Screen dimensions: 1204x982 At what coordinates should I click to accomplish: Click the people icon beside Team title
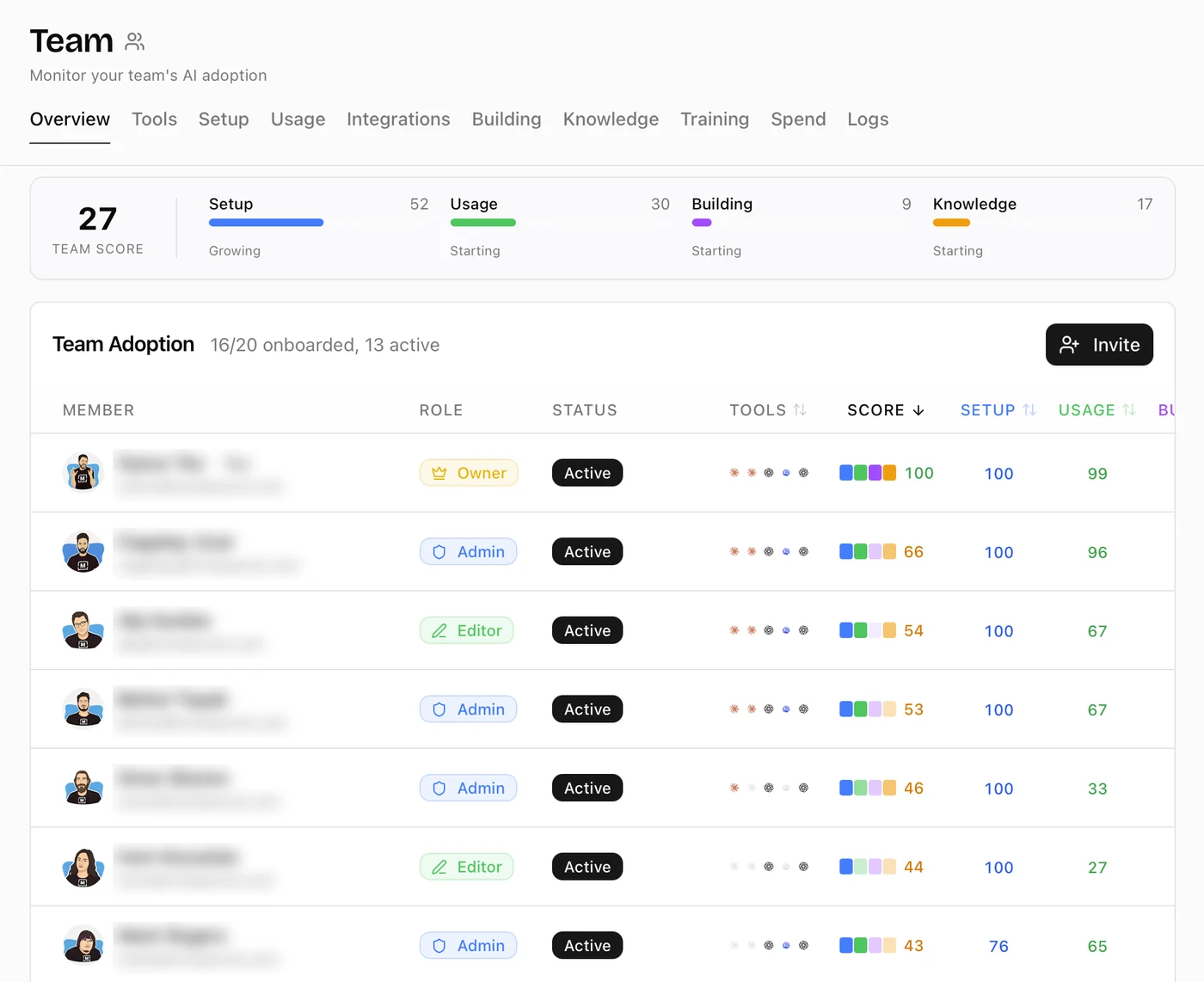(x=135, y=41)
